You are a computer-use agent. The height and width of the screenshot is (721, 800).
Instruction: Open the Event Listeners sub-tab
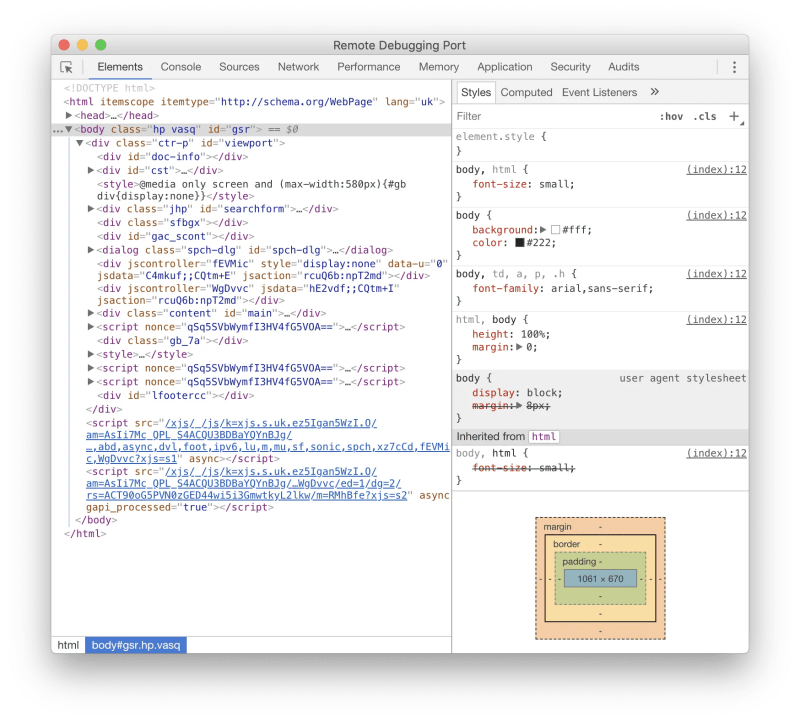click(599, 92)
